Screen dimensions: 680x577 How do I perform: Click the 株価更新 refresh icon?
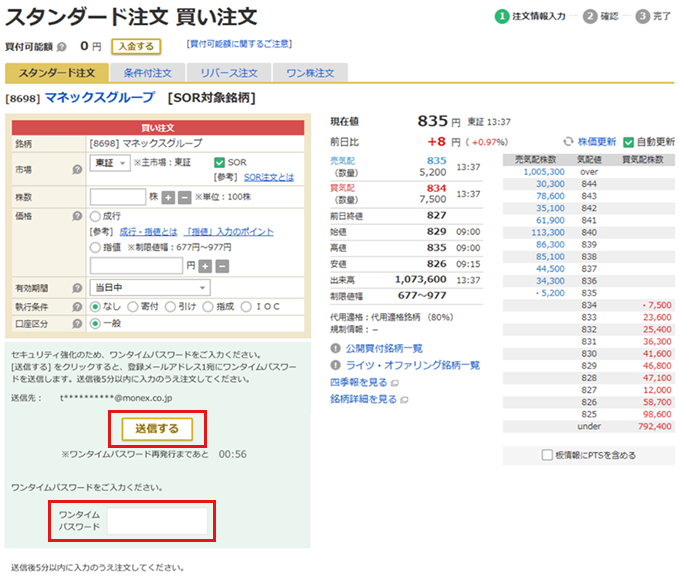(x=568, y=142)
